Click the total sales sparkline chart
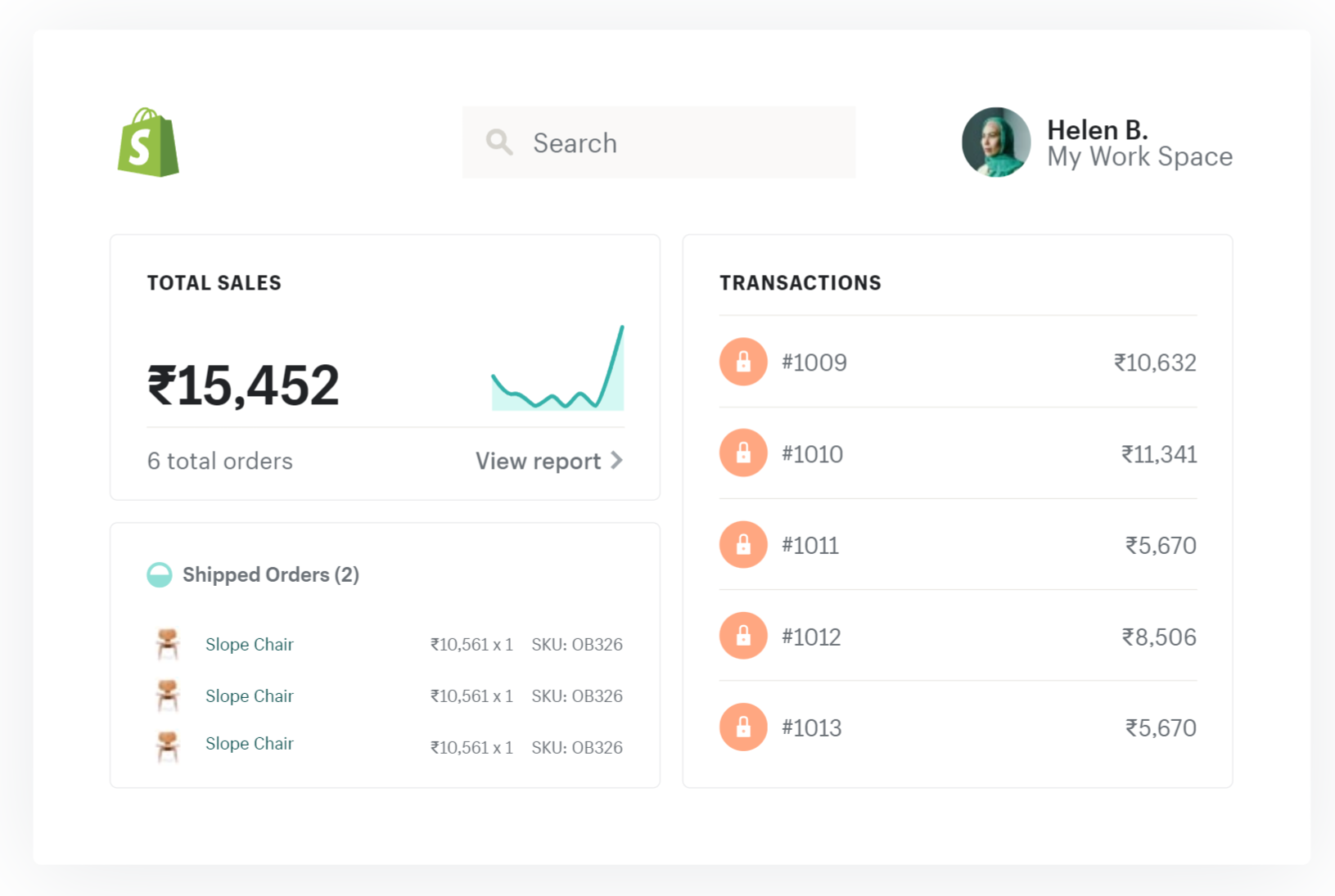The width and height of the screenshot is (1335, 896). pyautogui.click(x=557, y=367)
